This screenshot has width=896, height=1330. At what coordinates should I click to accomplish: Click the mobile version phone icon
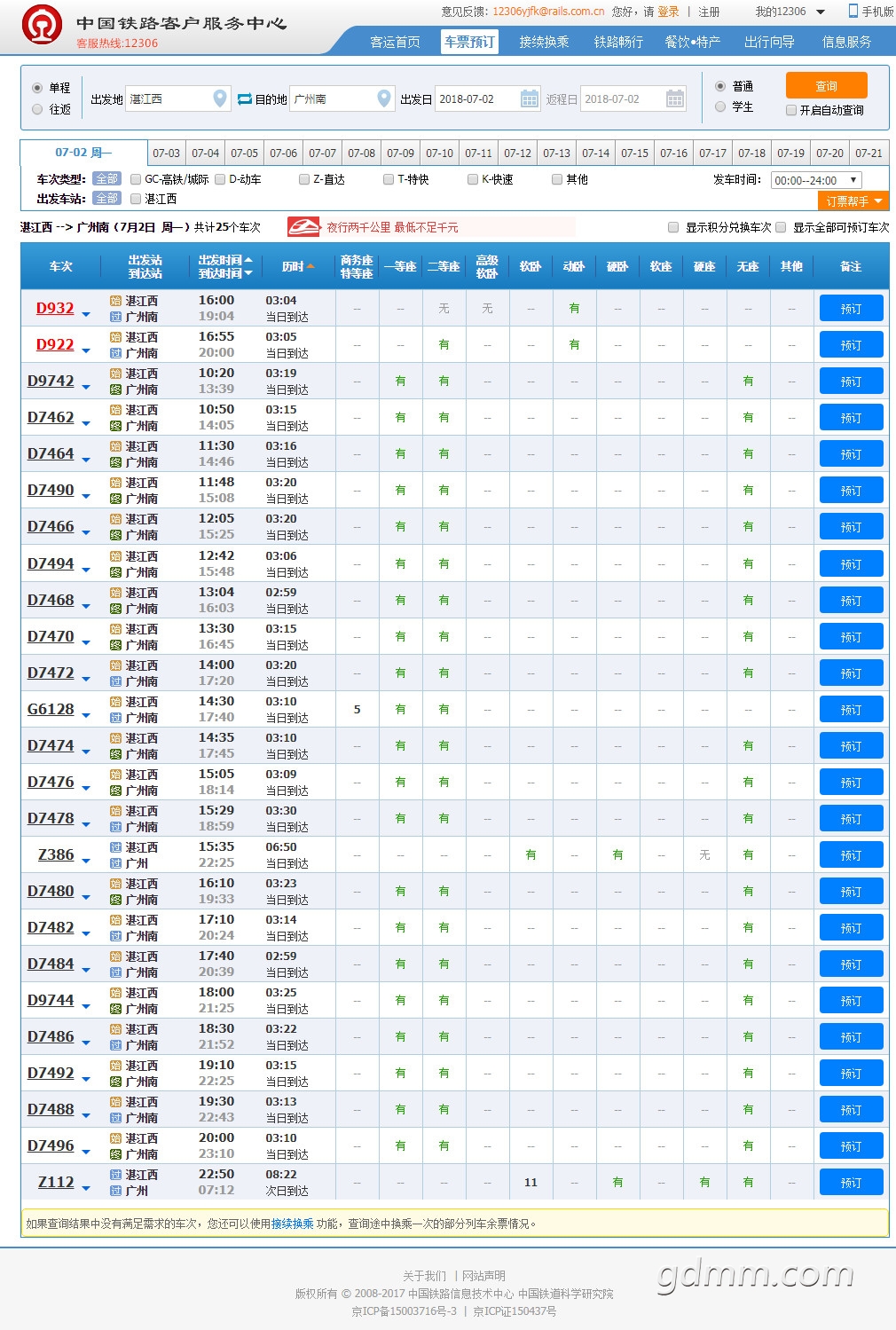click(x=853, y=11)
